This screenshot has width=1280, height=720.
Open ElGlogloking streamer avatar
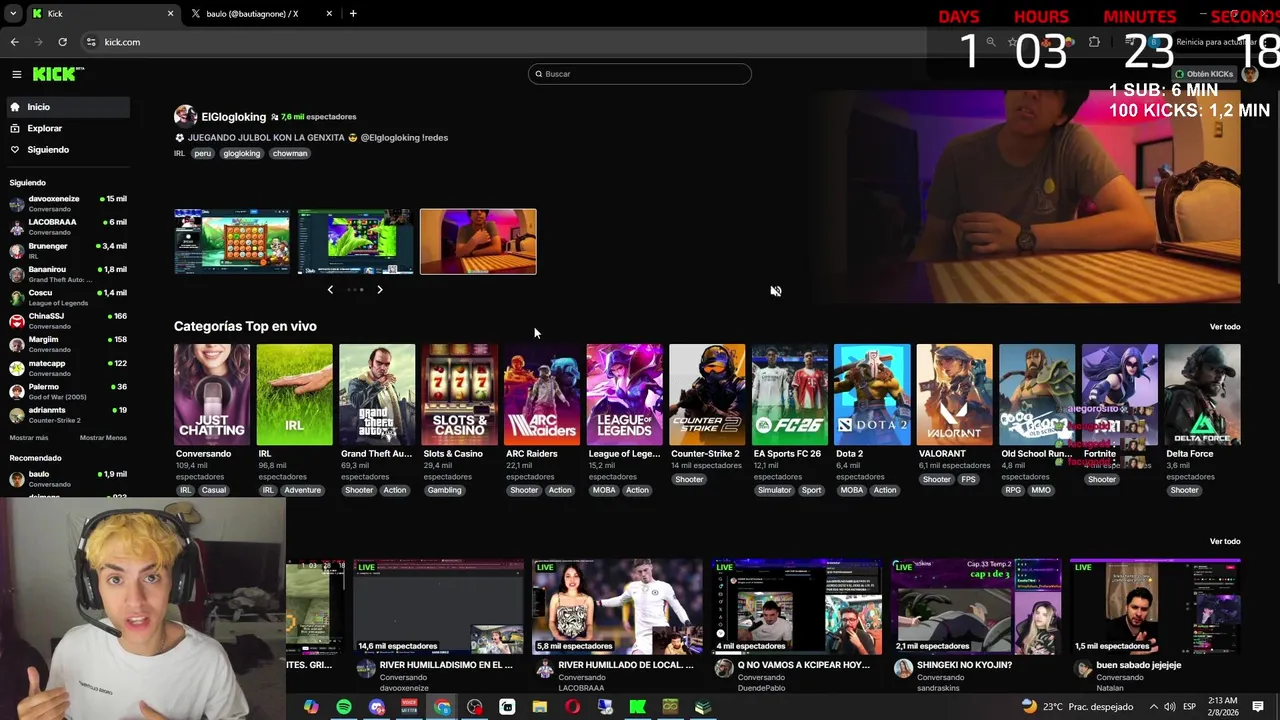(185, 116)
